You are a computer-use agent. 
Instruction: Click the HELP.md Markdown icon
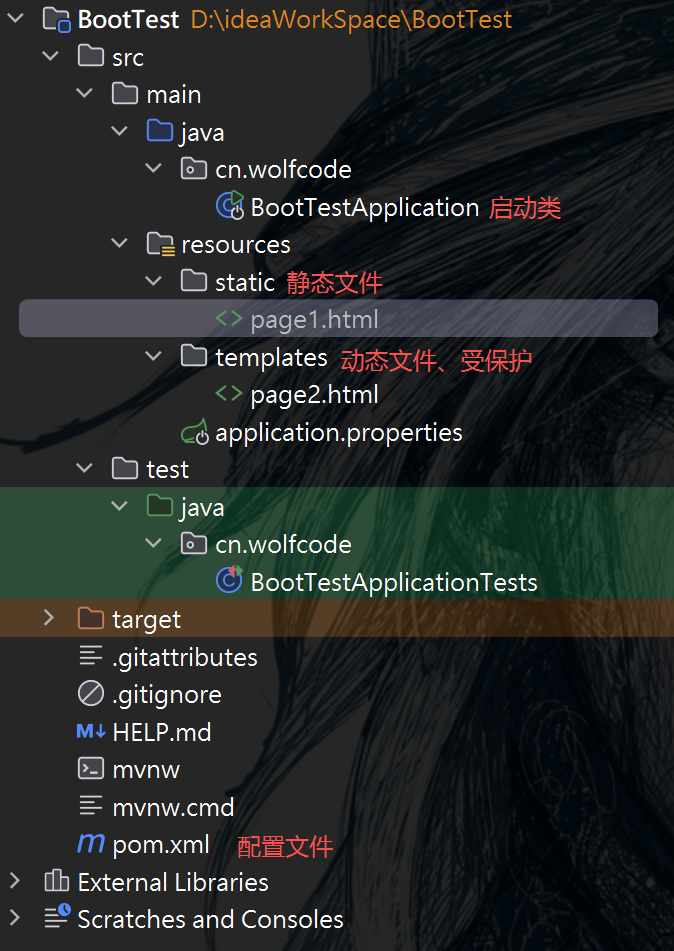pos(89,731)
